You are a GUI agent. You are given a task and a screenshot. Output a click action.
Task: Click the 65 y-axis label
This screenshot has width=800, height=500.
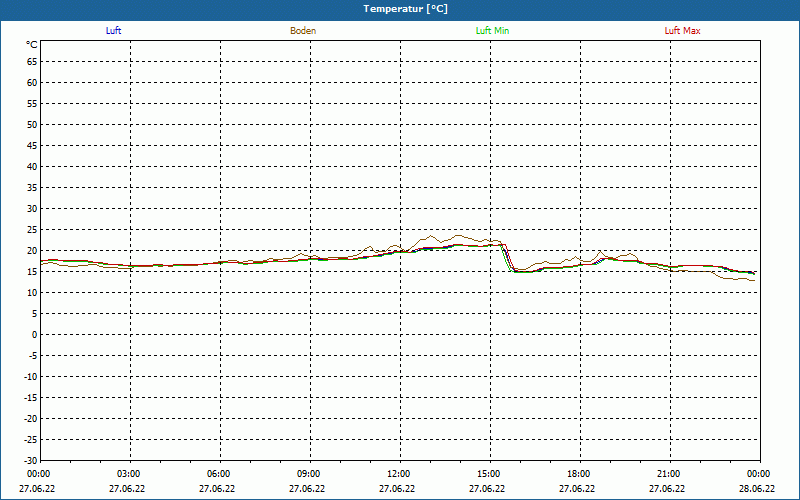click(x=32, y=62)
